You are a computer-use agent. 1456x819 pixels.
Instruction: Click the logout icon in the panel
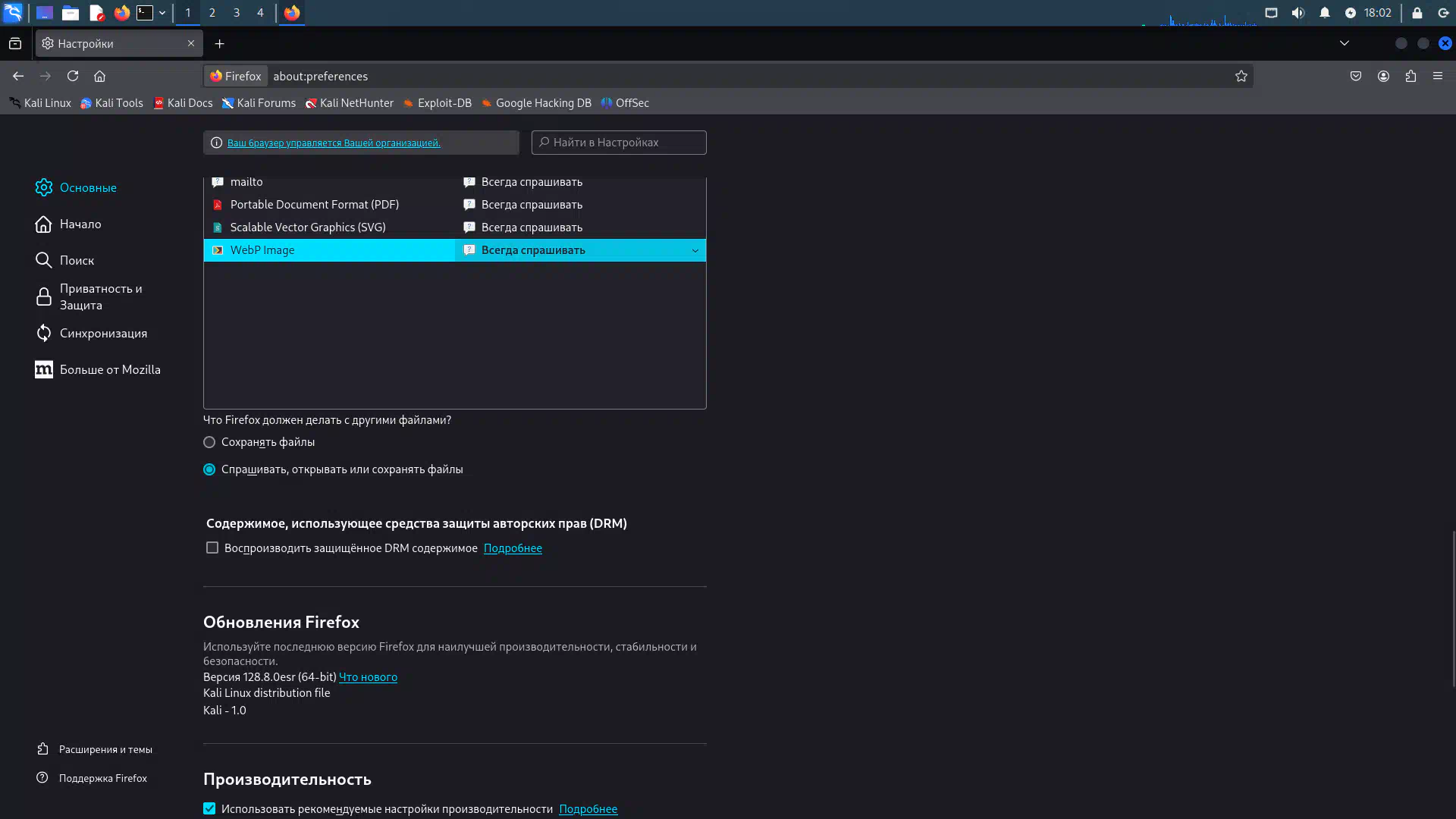(1443, 13)
